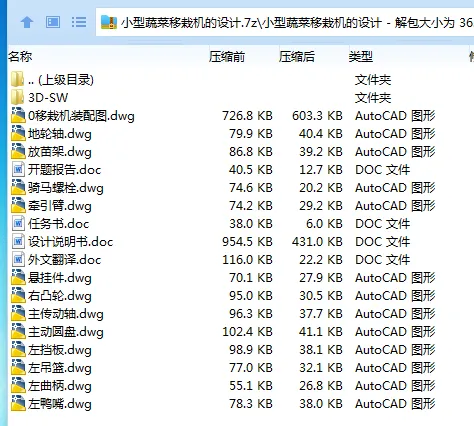Click the 6.0 KB compressed size value
This screenshot has height=426, width=474.
coord(324,224)
